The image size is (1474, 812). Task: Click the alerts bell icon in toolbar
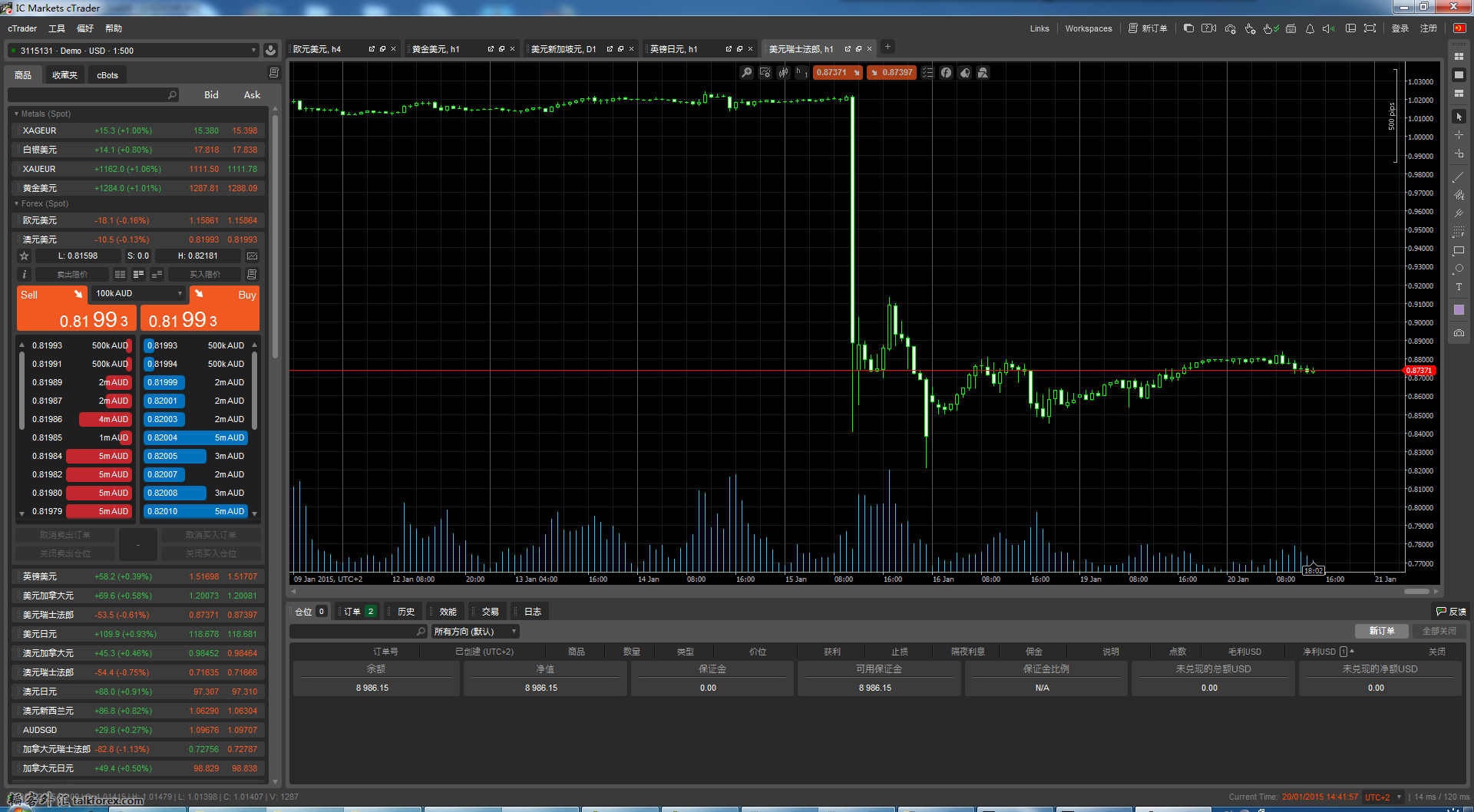click(x=1310, y=28)
